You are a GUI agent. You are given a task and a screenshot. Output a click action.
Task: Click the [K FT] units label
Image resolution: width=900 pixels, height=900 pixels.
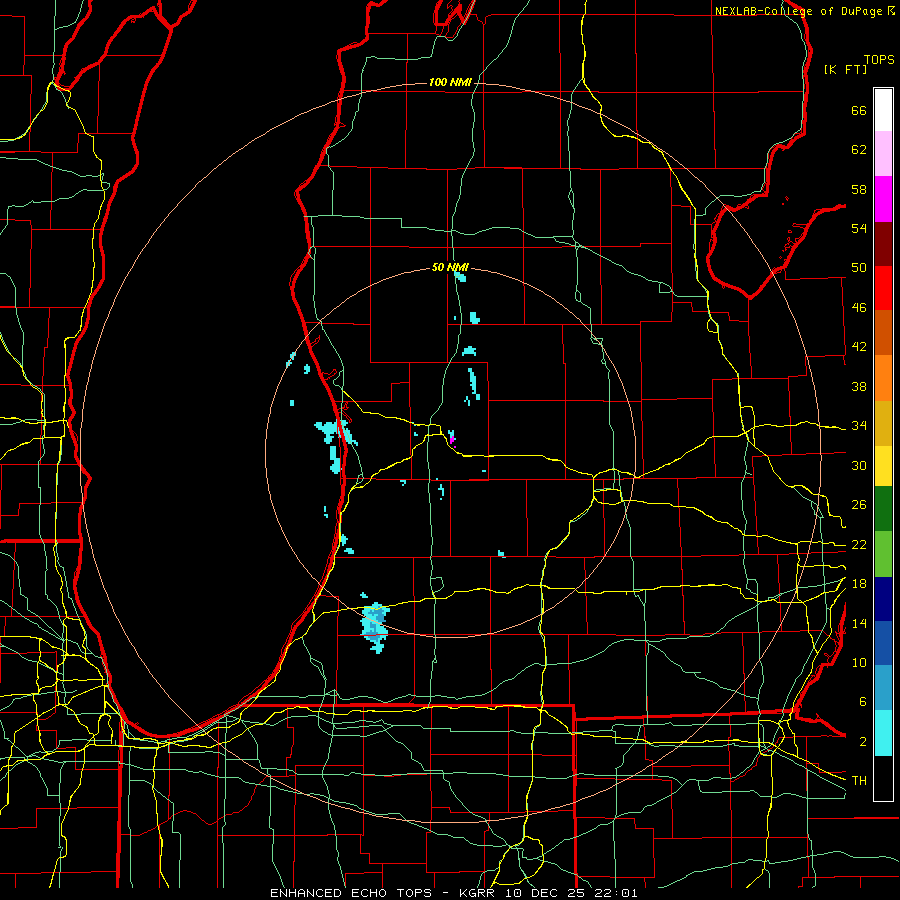click(845, 70)
